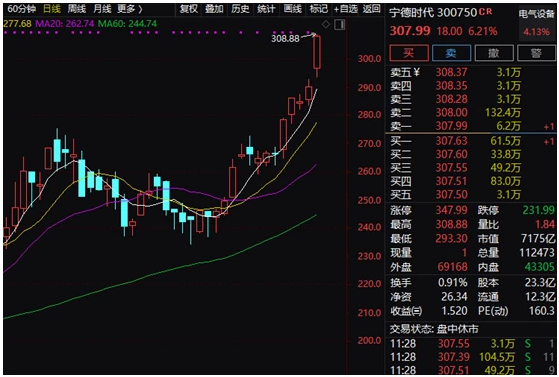The width and height of the screenshot is (559, 377).
Task: Click 返回 to go back
Action: [371, 9]
